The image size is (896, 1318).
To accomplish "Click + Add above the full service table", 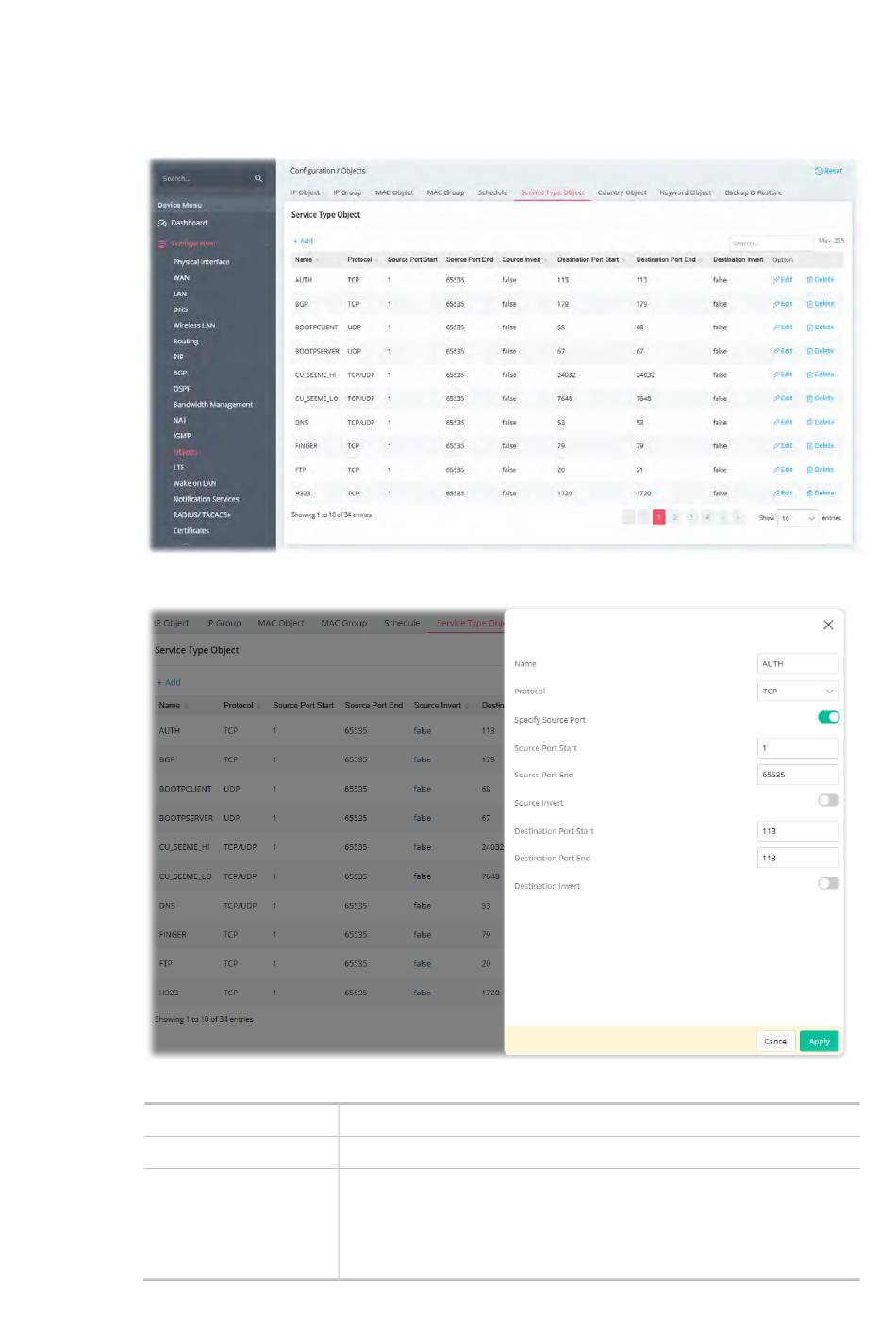I will [303, 242].
